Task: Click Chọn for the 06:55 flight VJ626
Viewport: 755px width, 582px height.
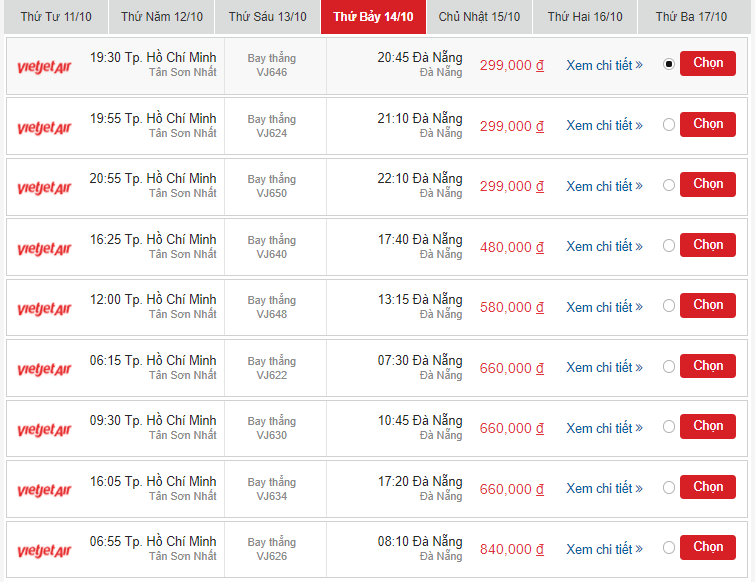Action: click(x=708, y=547)
